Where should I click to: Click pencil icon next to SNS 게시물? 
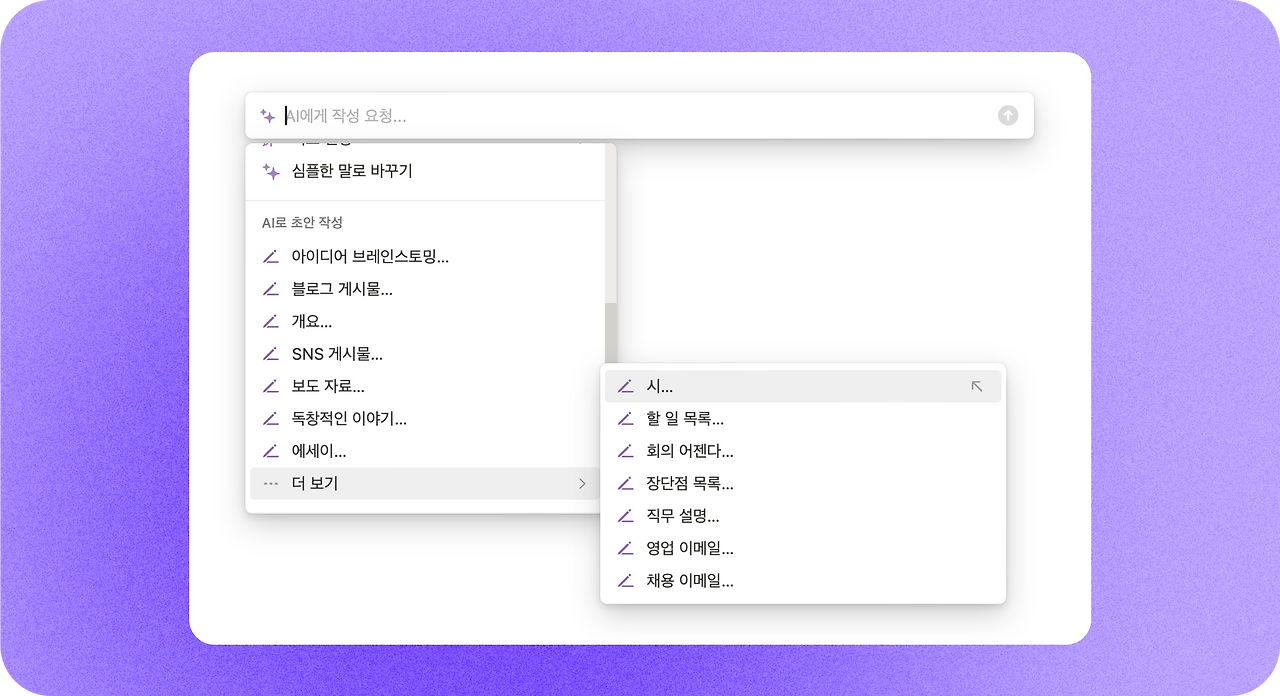[x=270, y=354]
